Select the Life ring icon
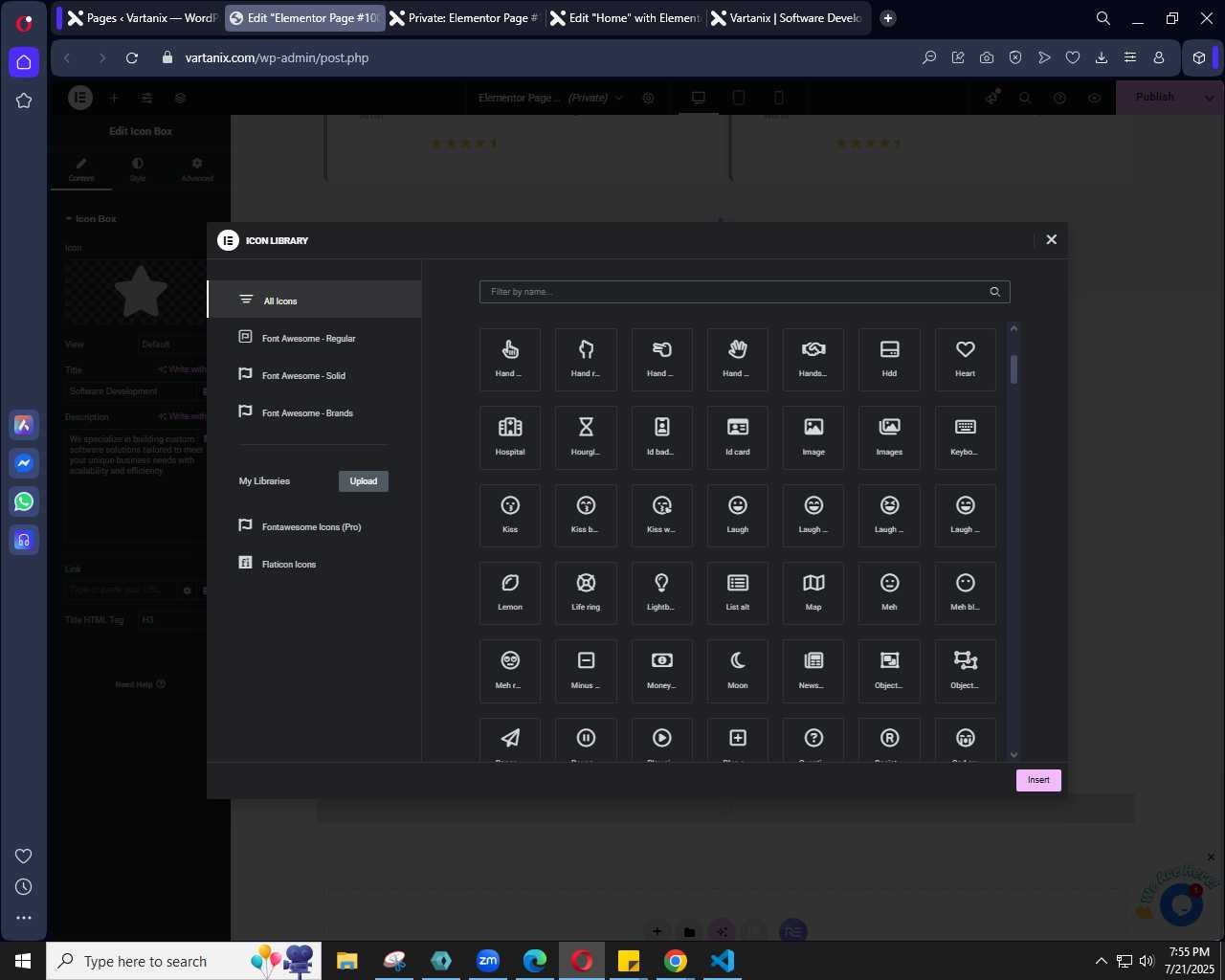 click(586, 593)
